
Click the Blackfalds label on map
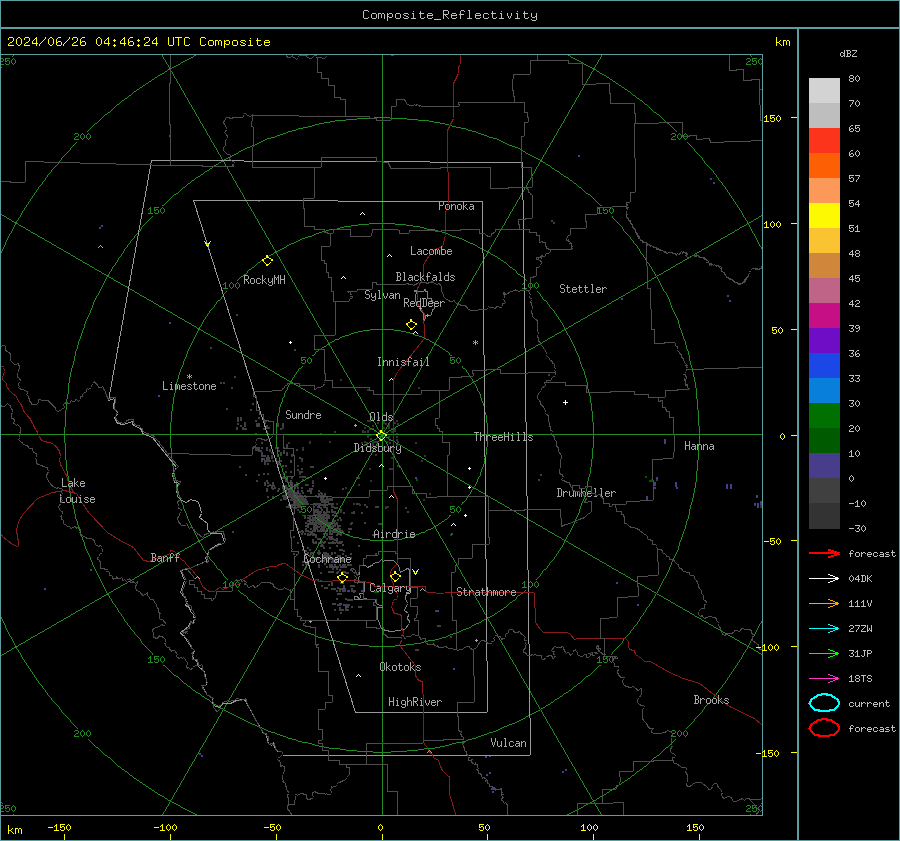point(425,277)
